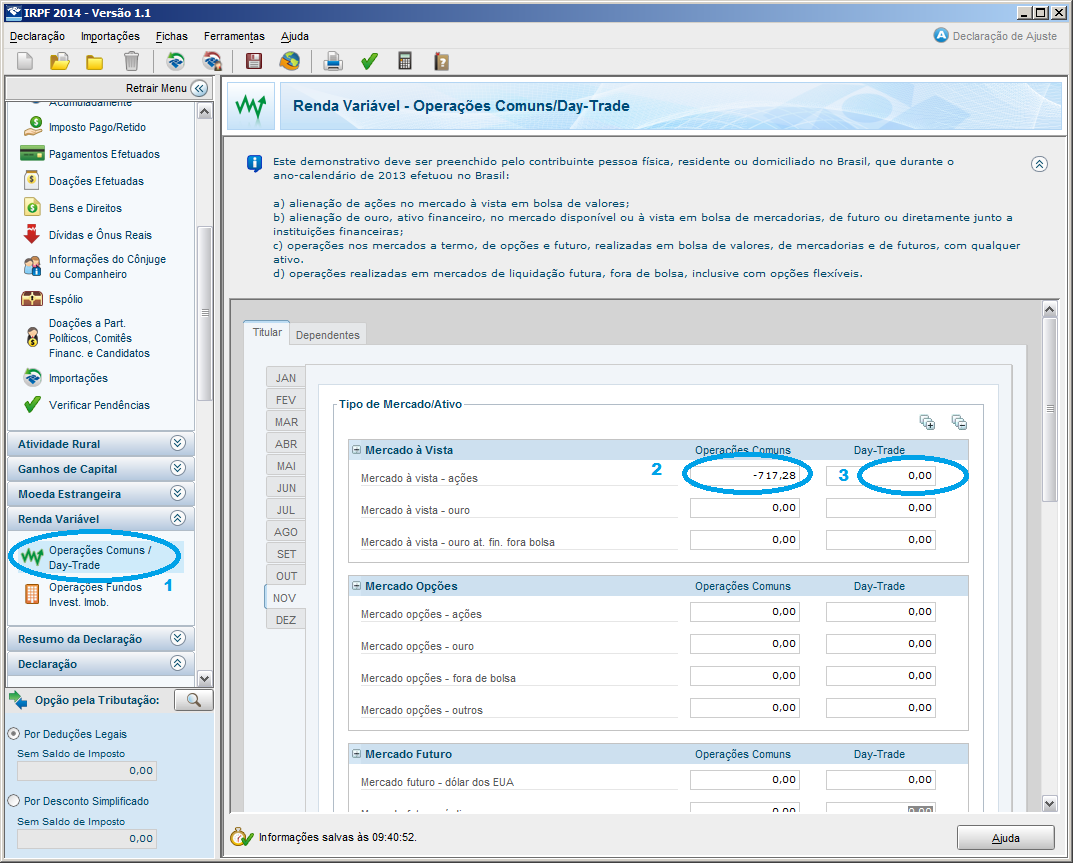Click the Doações Efetuadas sidebar icon
1073x863 pixels.
point(31,180)
